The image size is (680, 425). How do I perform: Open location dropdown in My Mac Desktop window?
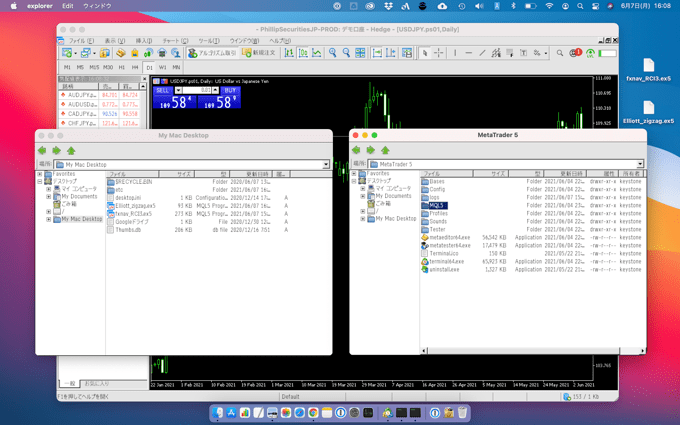pyautogui.click(x=325, y=165)
